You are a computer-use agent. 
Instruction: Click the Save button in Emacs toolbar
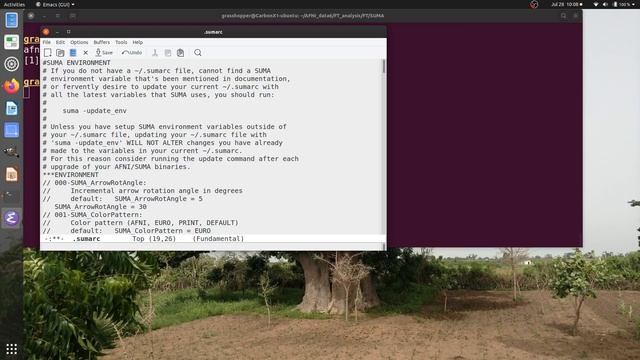104,53
